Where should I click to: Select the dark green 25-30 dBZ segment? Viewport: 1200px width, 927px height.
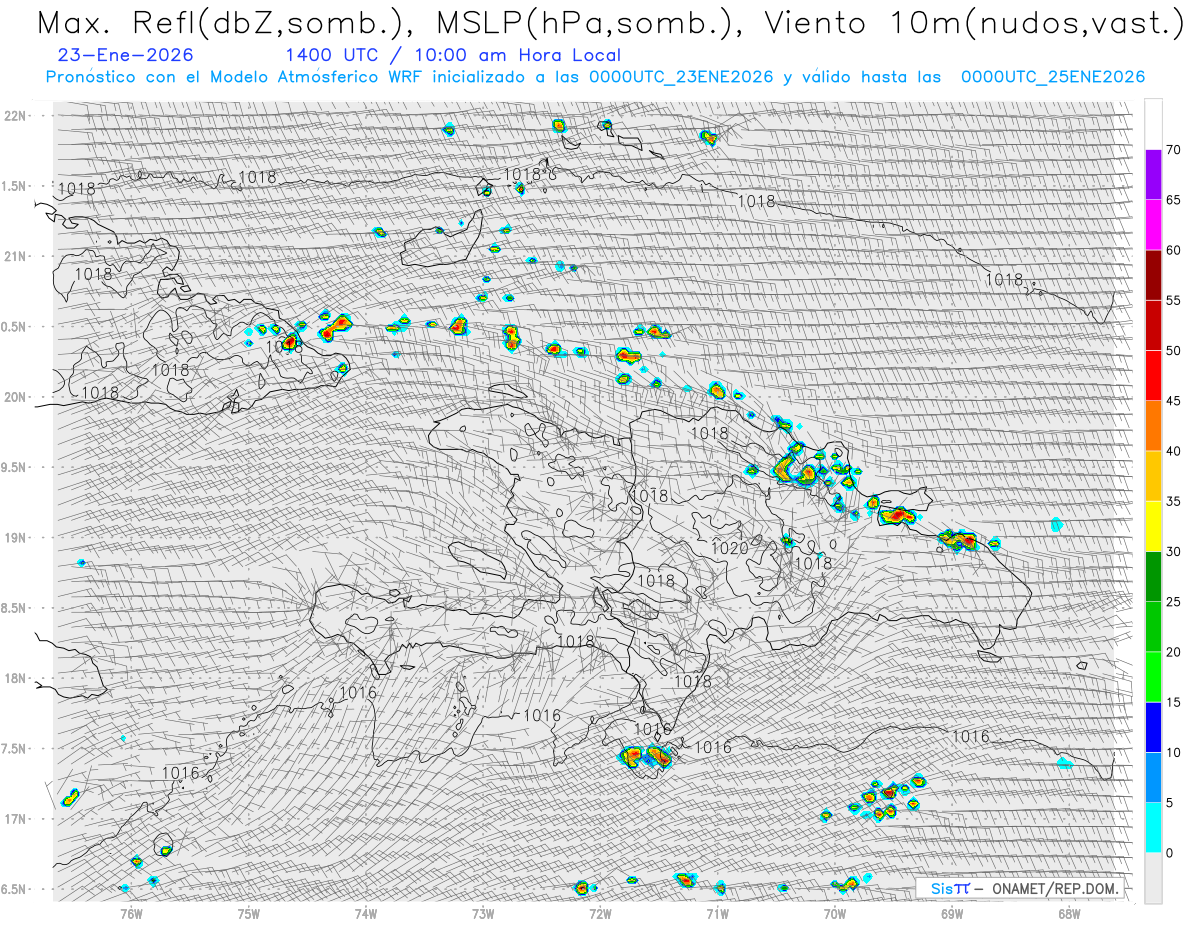[1153, 576]
